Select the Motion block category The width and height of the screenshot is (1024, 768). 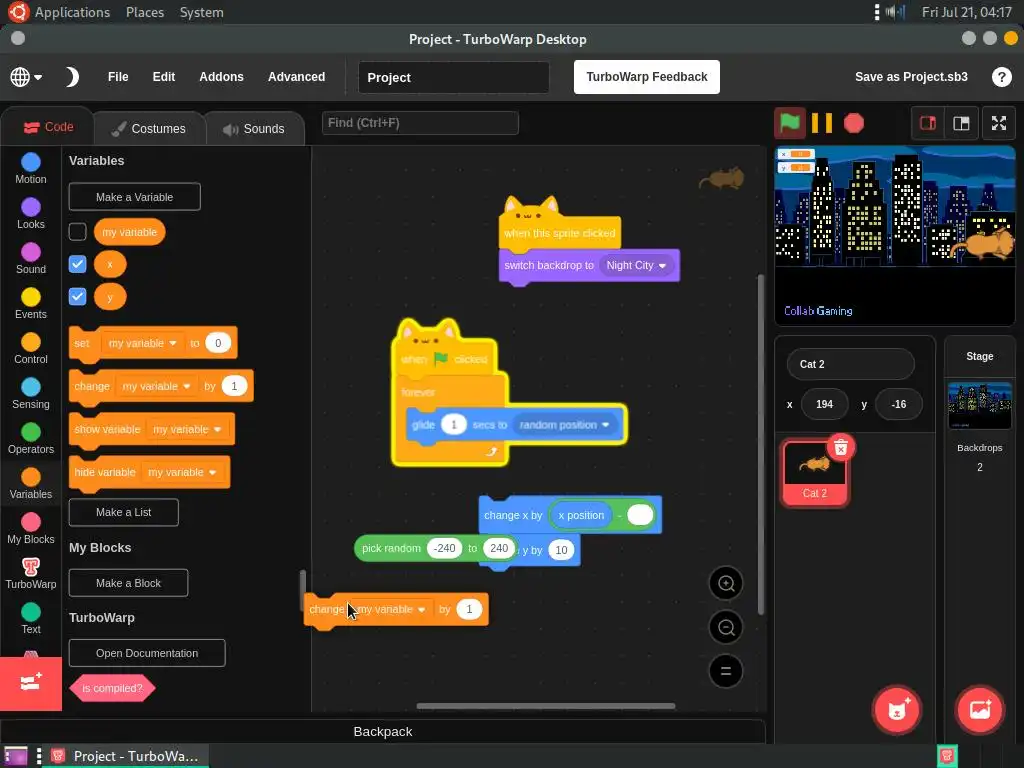pyautogui.click(x=31, y=168)
